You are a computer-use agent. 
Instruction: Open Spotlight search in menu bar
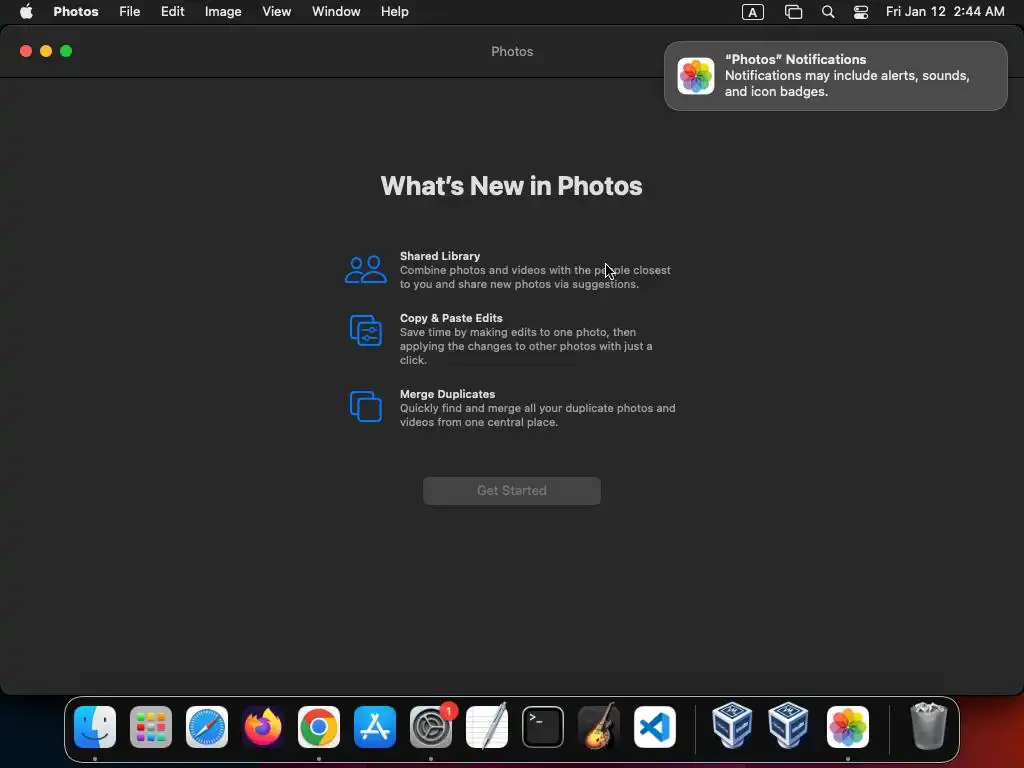coord(827,12)
